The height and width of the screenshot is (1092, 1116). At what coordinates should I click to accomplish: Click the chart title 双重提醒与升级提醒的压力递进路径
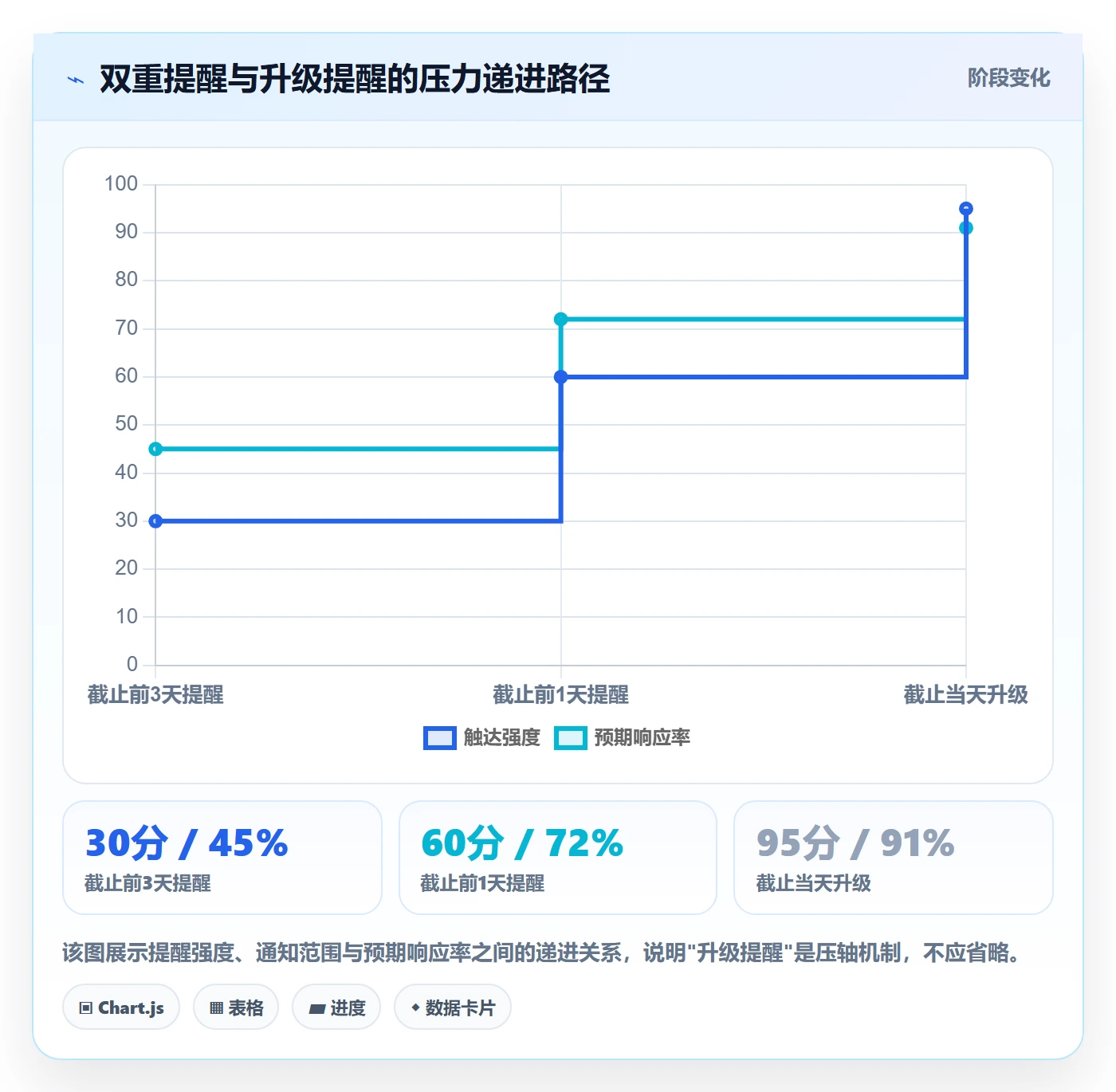click(355, 79)
